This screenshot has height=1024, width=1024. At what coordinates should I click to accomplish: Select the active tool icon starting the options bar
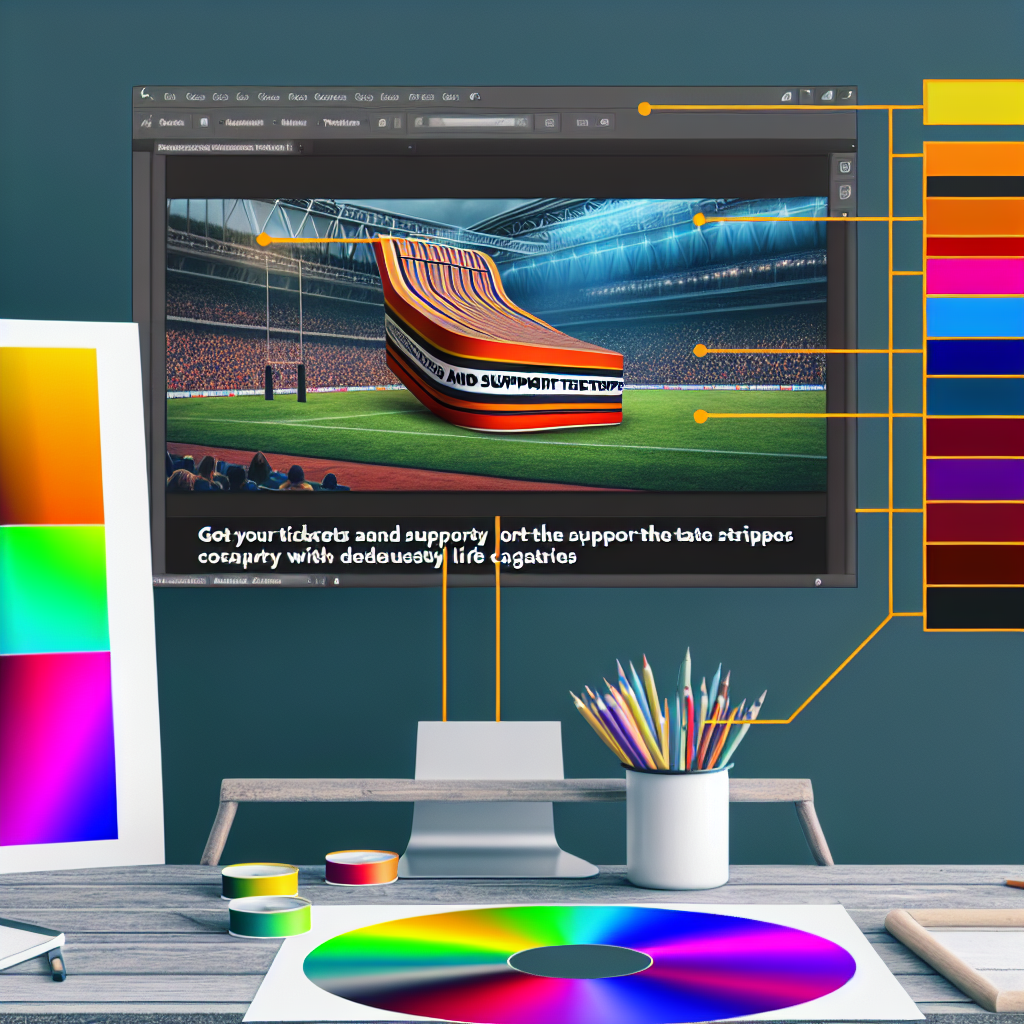[147, 123]
